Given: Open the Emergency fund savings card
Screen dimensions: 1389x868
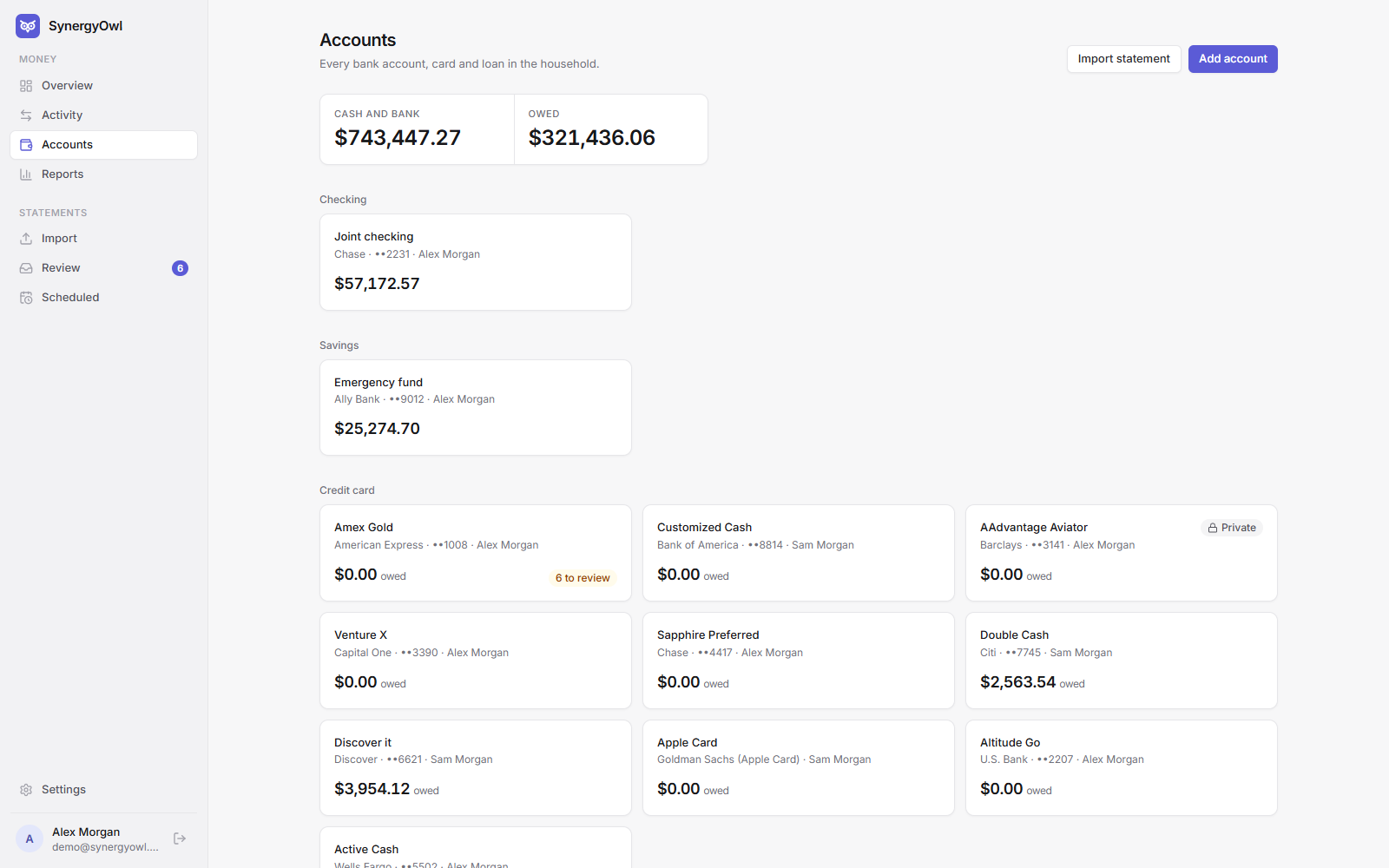Looking at the screenshot, I should 476,408.
